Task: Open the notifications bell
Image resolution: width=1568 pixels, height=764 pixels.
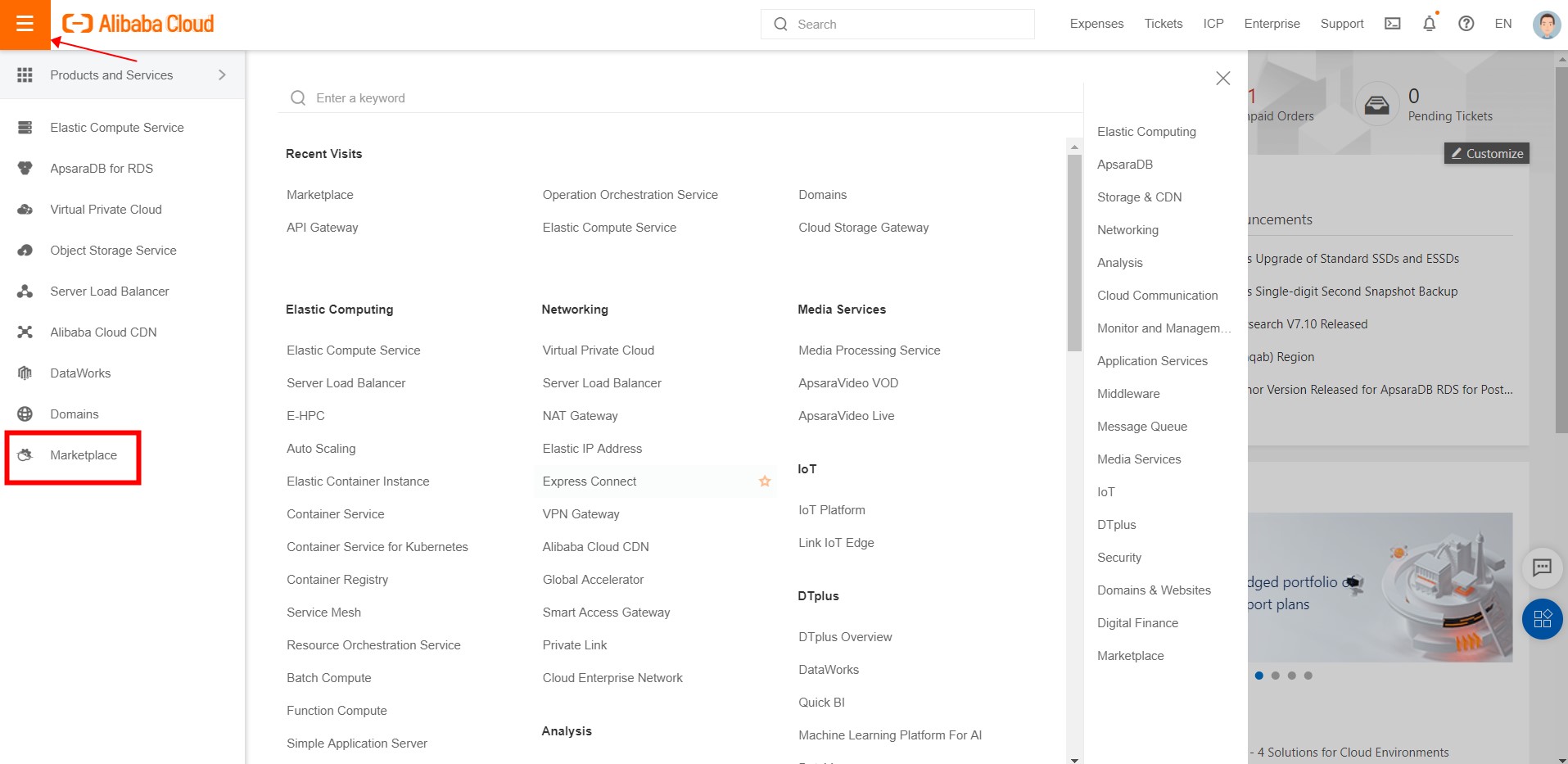Action: [1429, 24]
